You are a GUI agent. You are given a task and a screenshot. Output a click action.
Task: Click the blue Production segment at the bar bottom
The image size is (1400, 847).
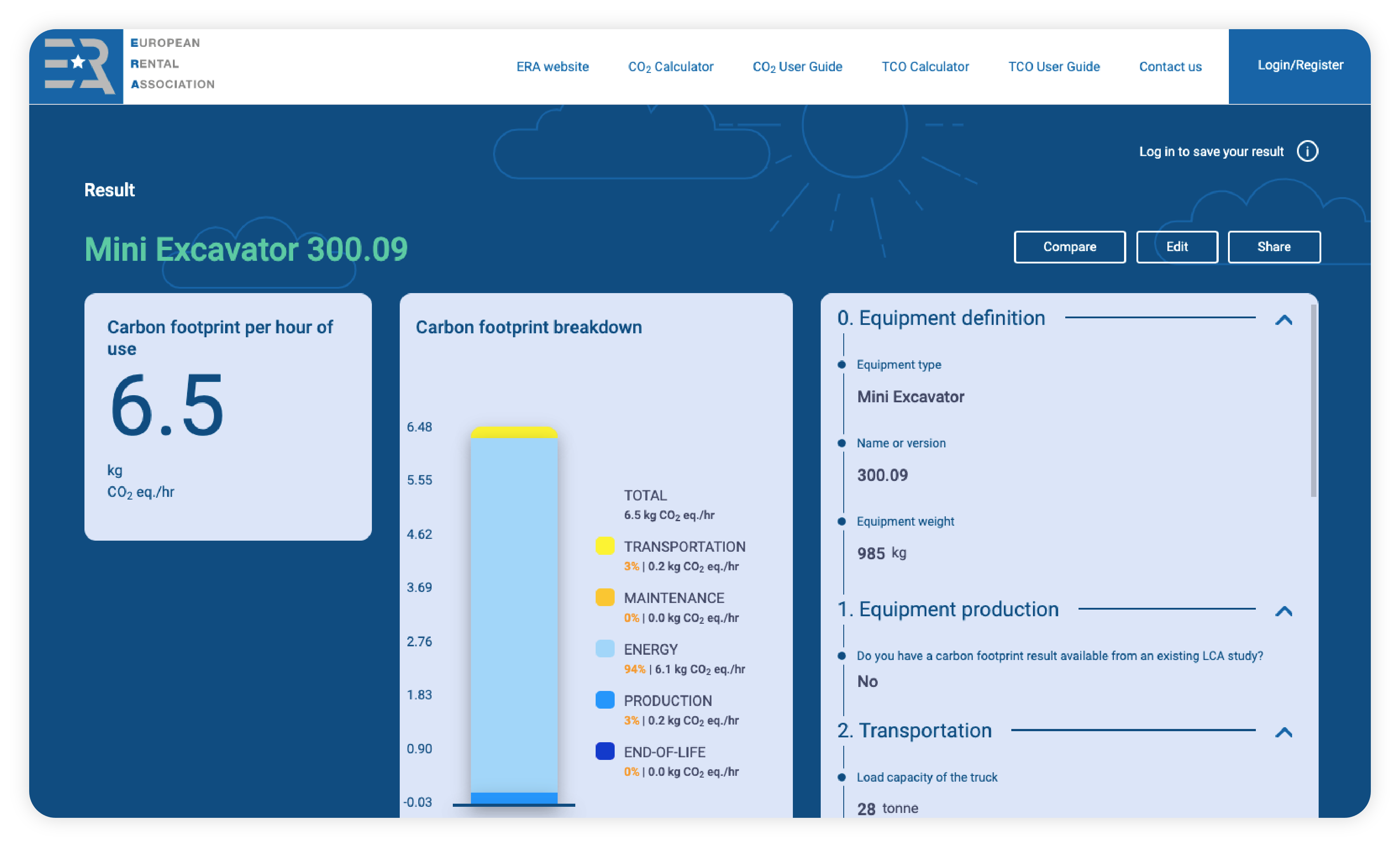[x=514, y=798]
